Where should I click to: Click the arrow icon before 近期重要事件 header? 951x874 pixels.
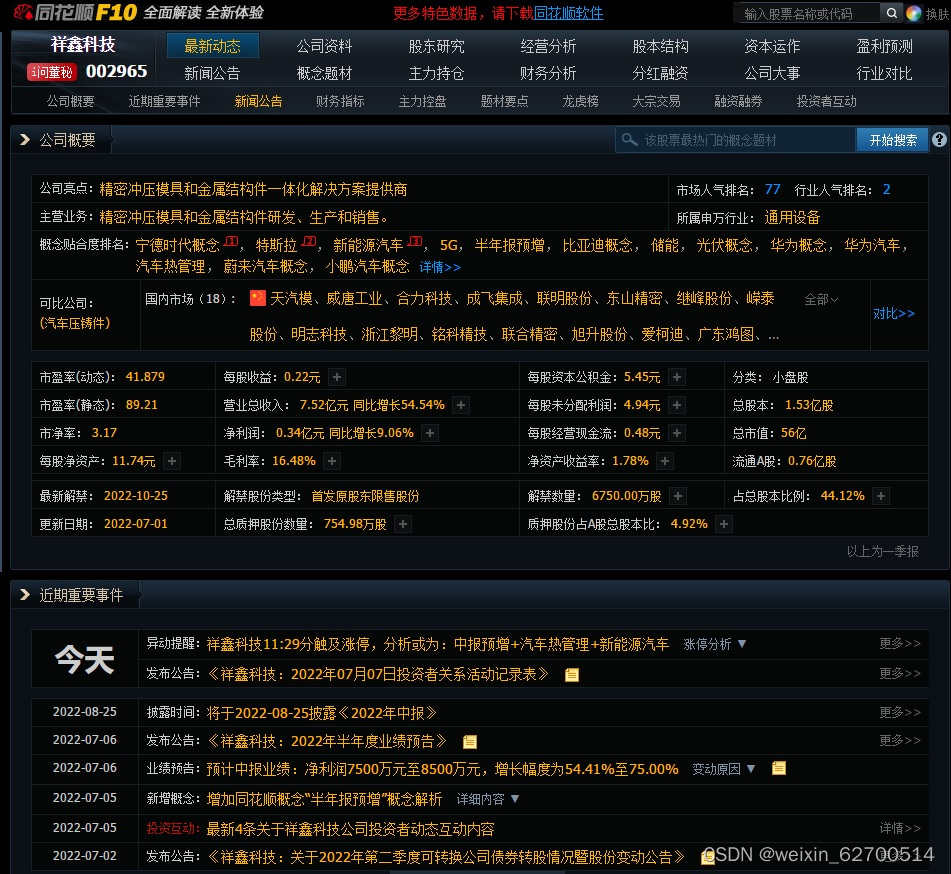(25, 594)
